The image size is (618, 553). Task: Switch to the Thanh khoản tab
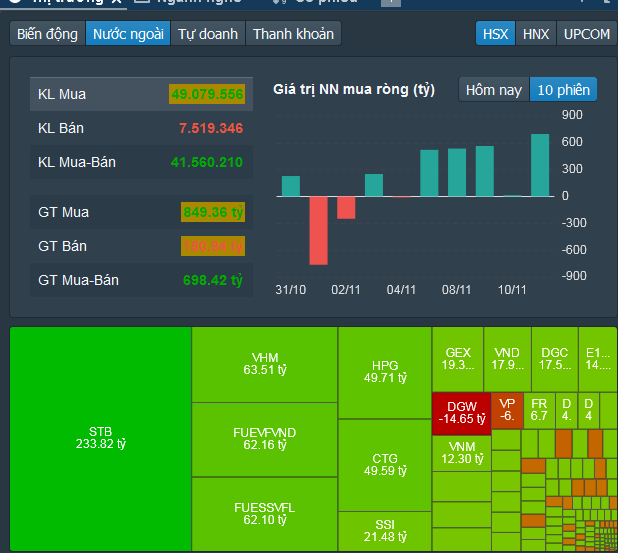(x=293, y=34)
